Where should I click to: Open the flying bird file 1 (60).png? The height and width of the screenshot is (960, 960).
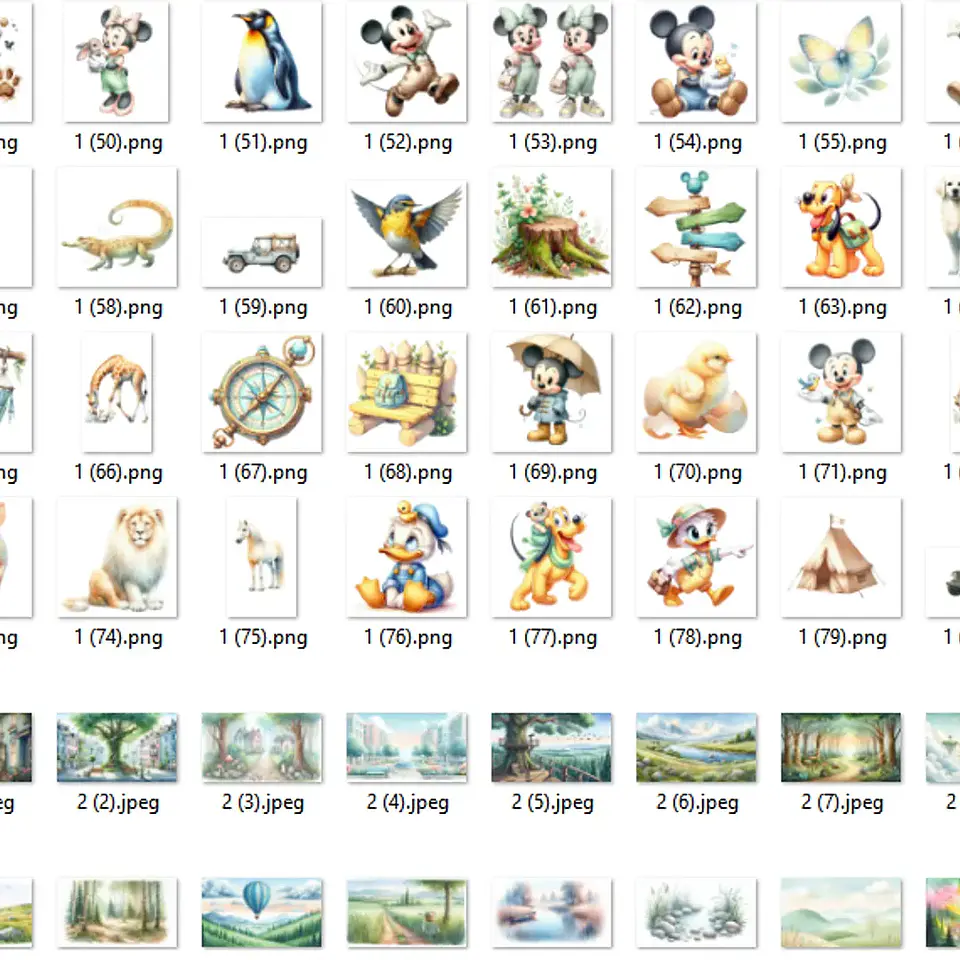(x=406, y=227)
